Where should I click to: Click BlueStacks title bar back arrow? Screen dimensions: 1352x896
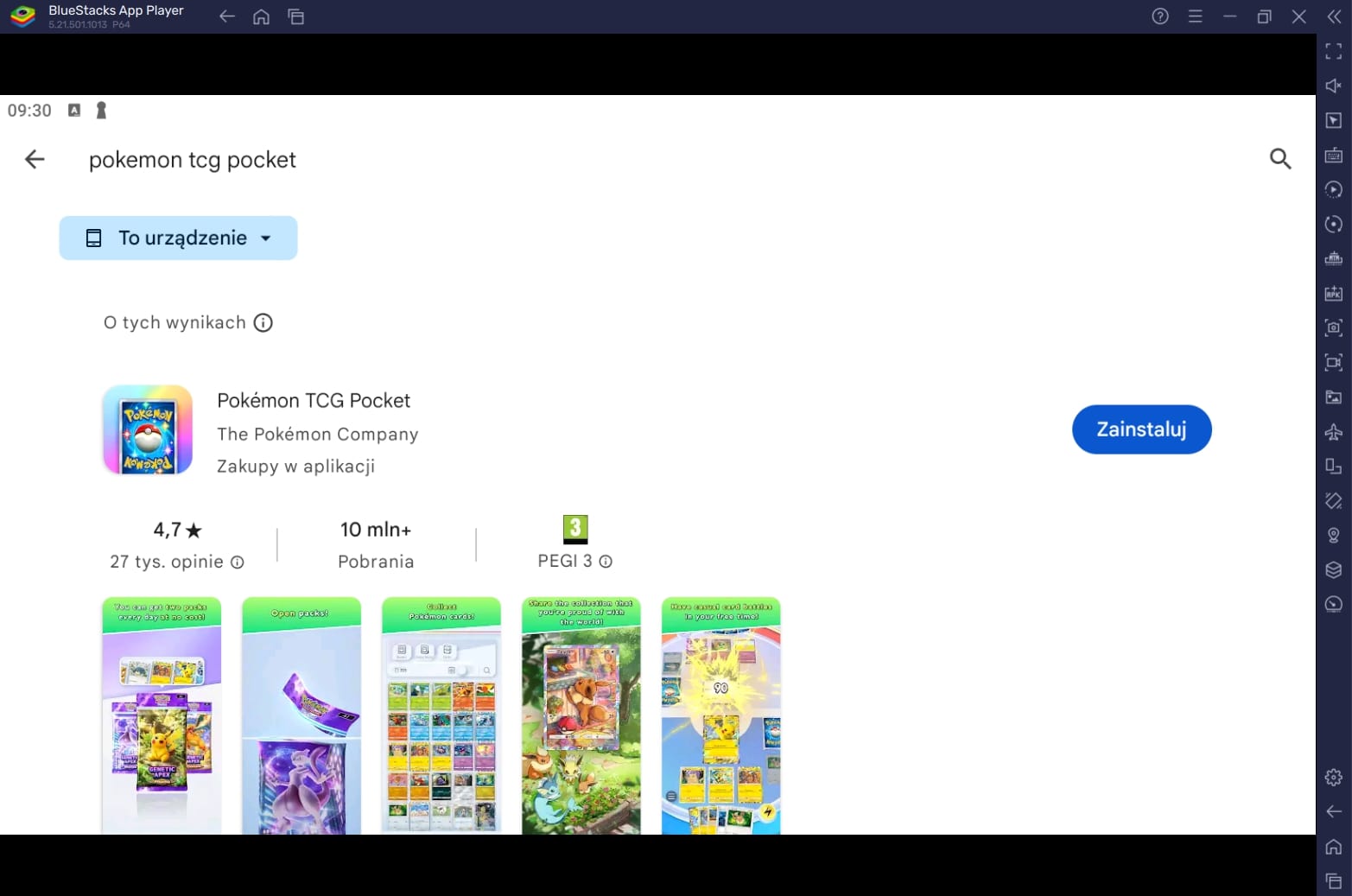(x=227, y=16)
